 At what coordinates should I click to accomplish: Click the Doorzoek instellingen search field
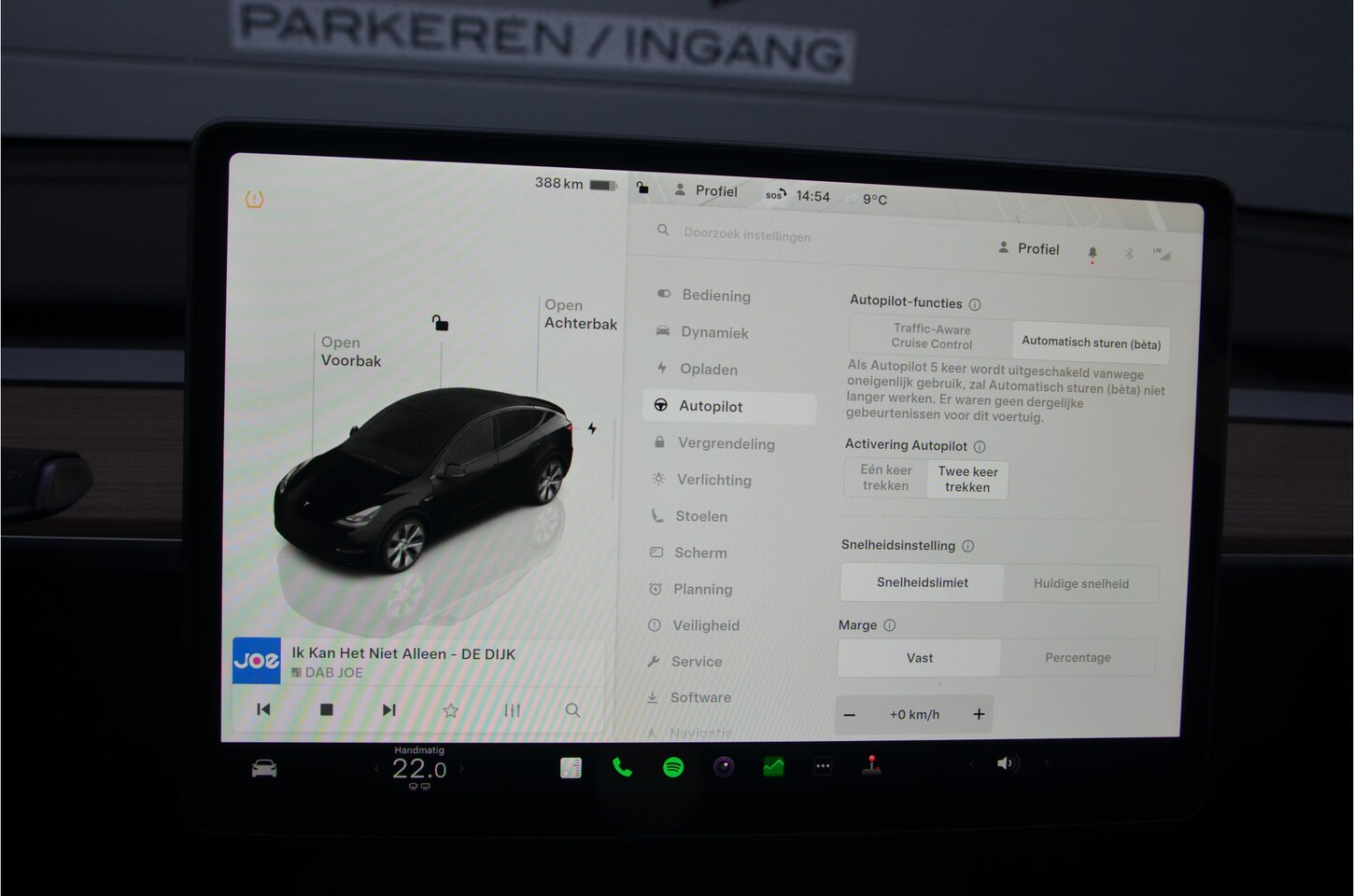(x=747, y=235)
